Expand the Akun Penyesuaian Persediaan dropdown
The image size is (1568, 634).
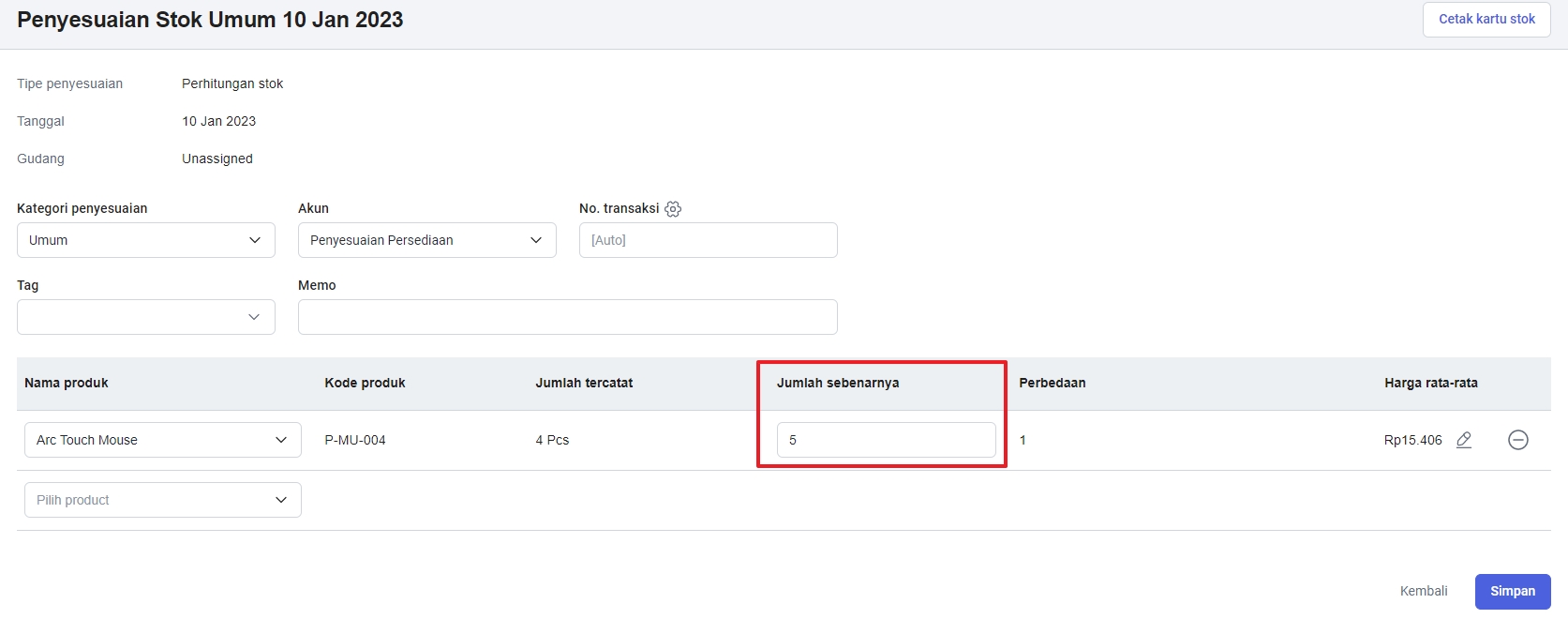coord(426,240)
